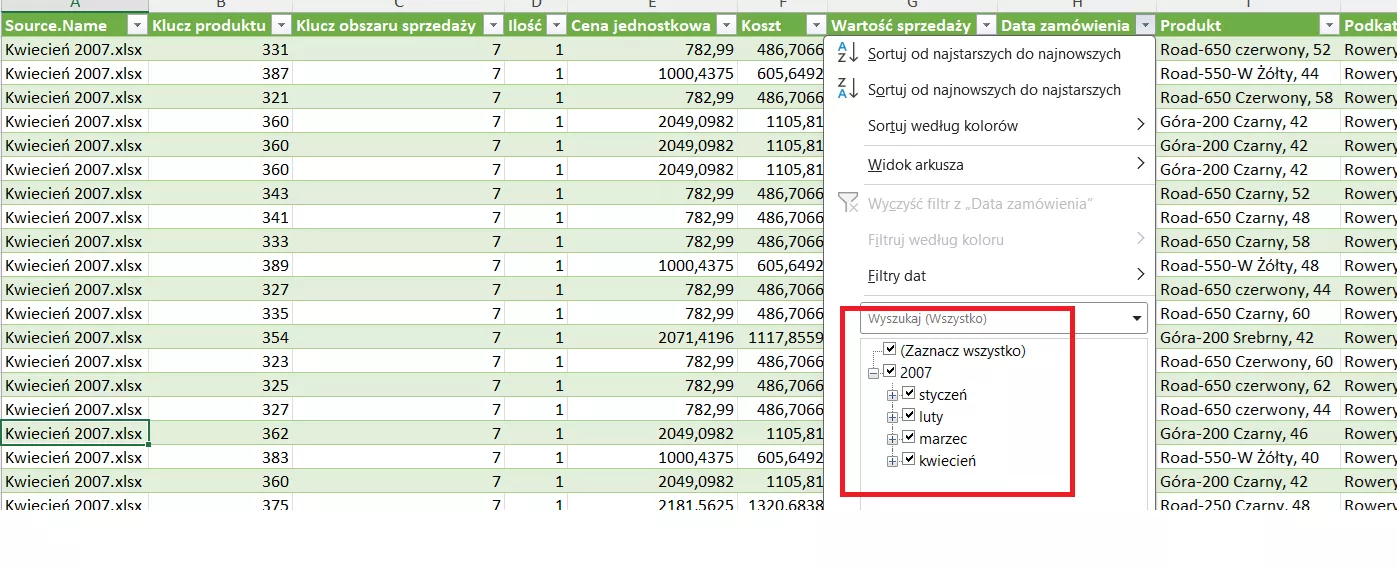Open filter button on Source.Name column
Screen dimensions: 1397x569
(137, 26)
